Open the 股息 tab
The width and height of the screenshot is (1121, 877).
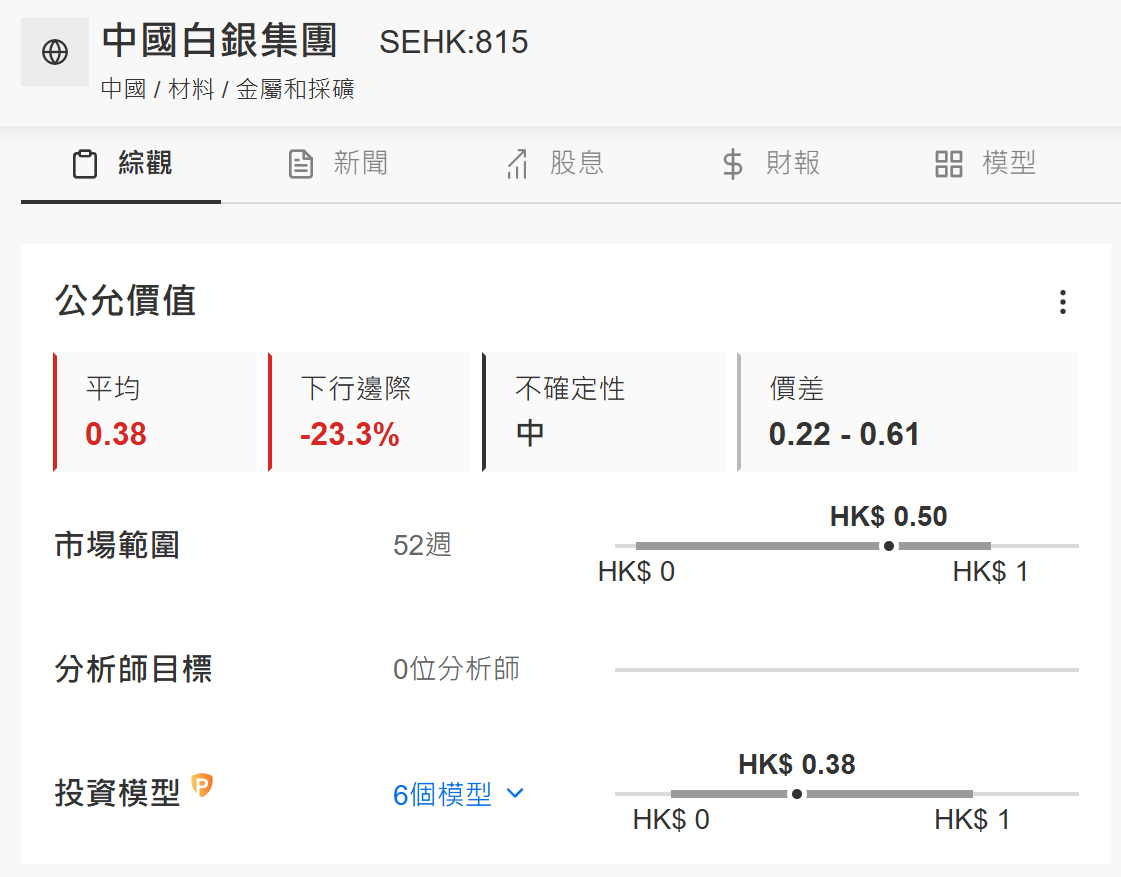pos(555,164)
